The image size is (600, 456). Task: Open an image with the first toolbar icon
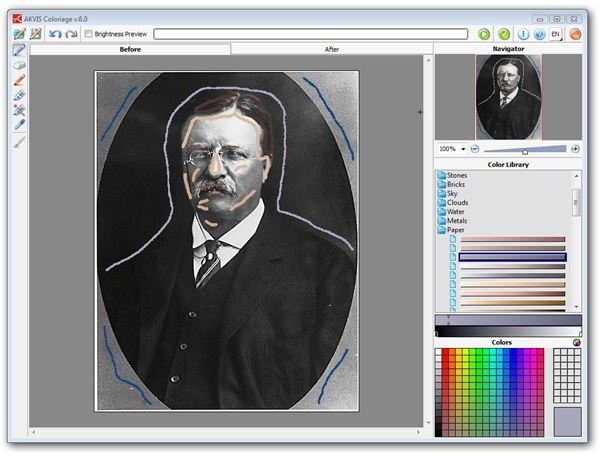pos(20,34)
